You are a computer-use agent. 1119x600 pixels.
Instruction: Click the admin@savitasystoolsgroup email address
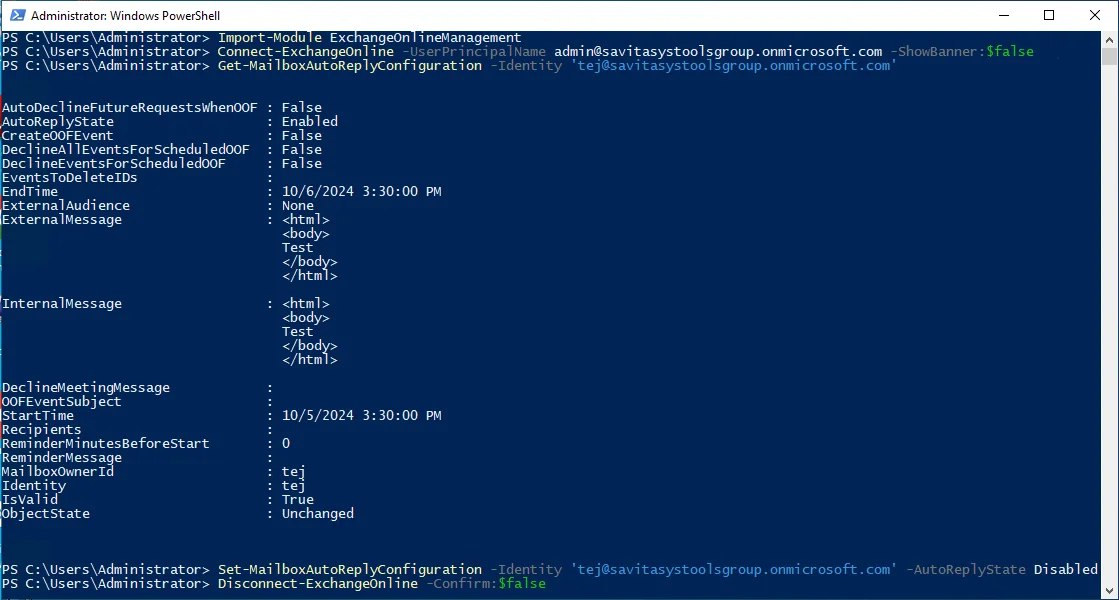(718, 51)
